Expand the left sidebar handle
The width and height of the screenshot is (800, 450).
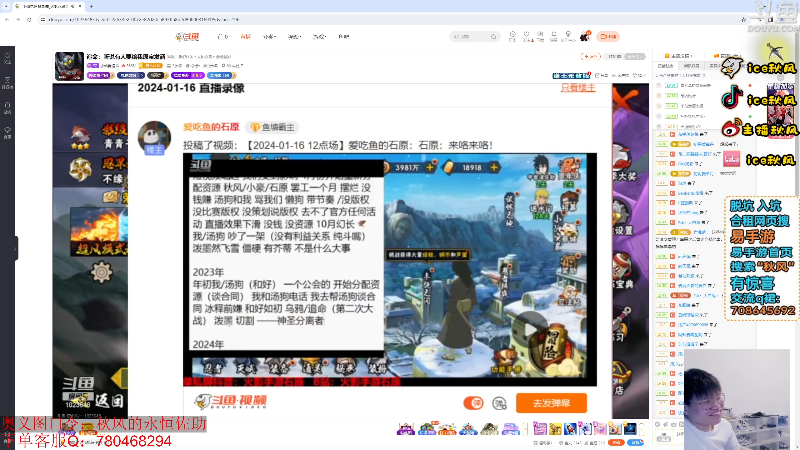(x=16, y=248)
